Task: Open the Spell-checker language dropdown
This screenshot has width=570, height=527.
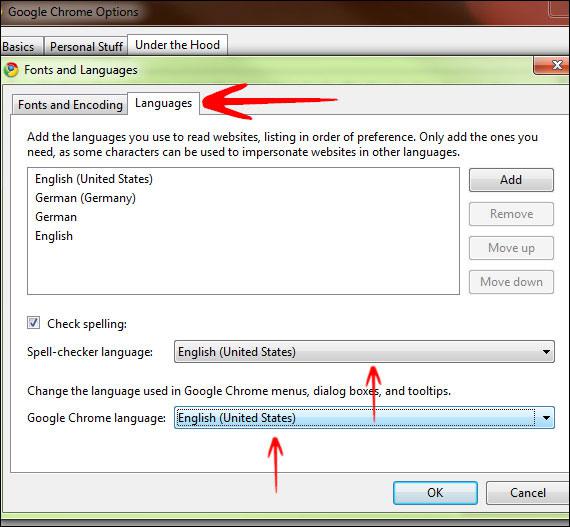Action: point(364,351)
